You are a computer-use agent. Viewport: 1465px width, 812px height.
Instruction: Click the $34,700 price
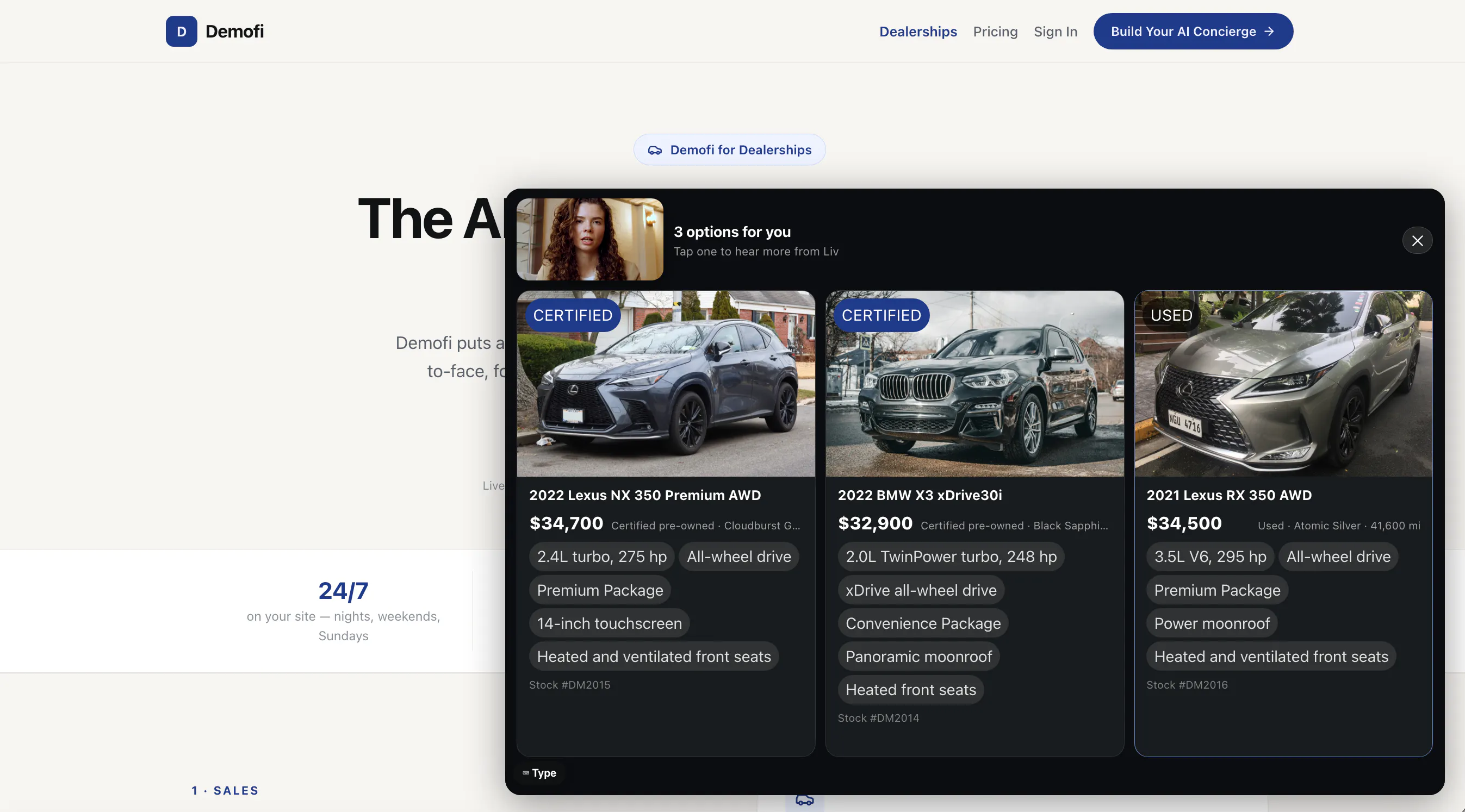pyautogui.click(x=566, y=523)
